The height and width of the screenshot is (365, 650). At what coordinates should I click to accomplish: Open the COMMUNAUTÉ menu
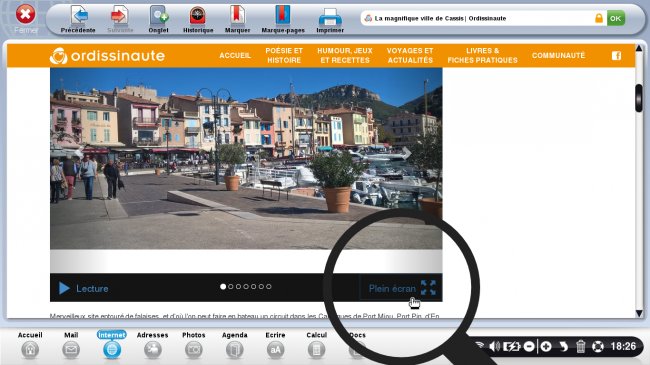pos(558,55)
